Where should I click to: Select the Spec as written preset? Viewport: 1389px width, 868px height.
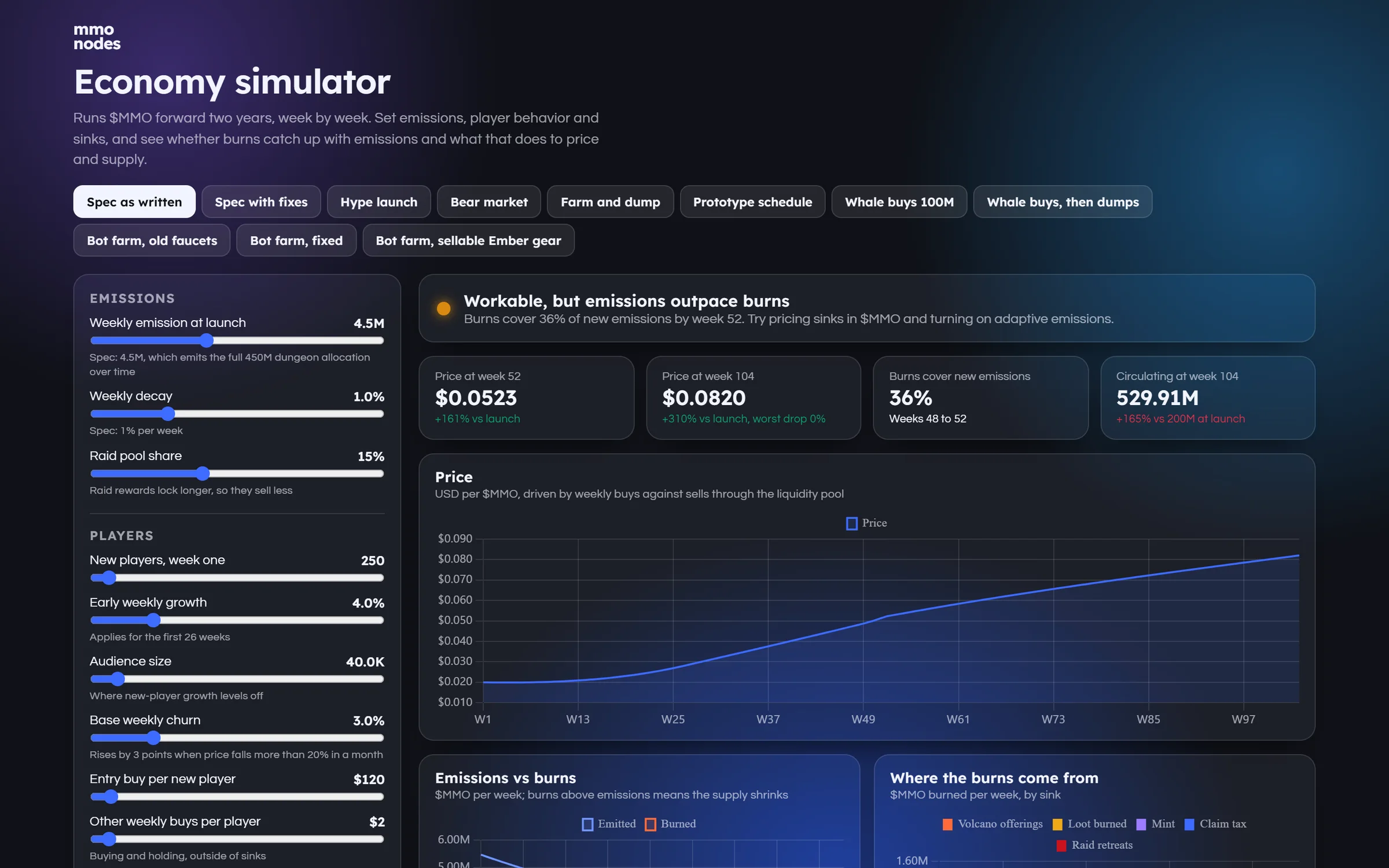pos(134,202)
